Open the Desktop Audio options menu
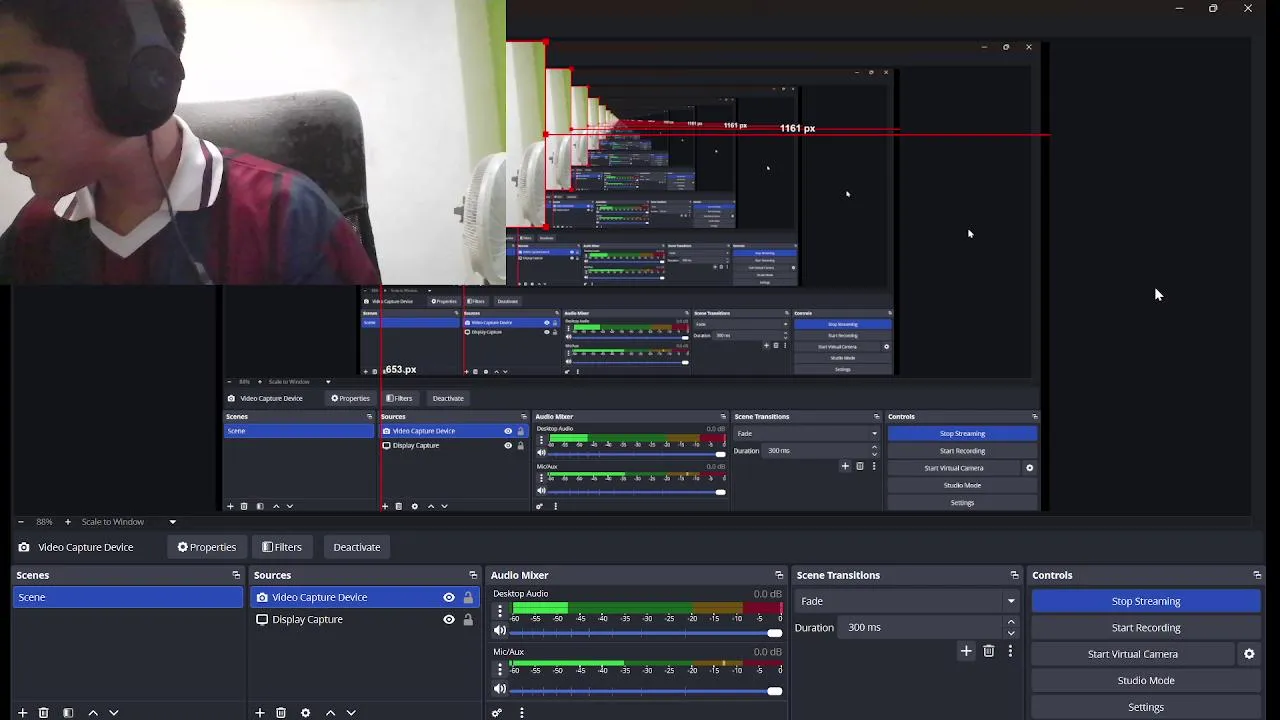This screenshot has height=720, width=1280. pyautogui.click(x=500, y=611)
